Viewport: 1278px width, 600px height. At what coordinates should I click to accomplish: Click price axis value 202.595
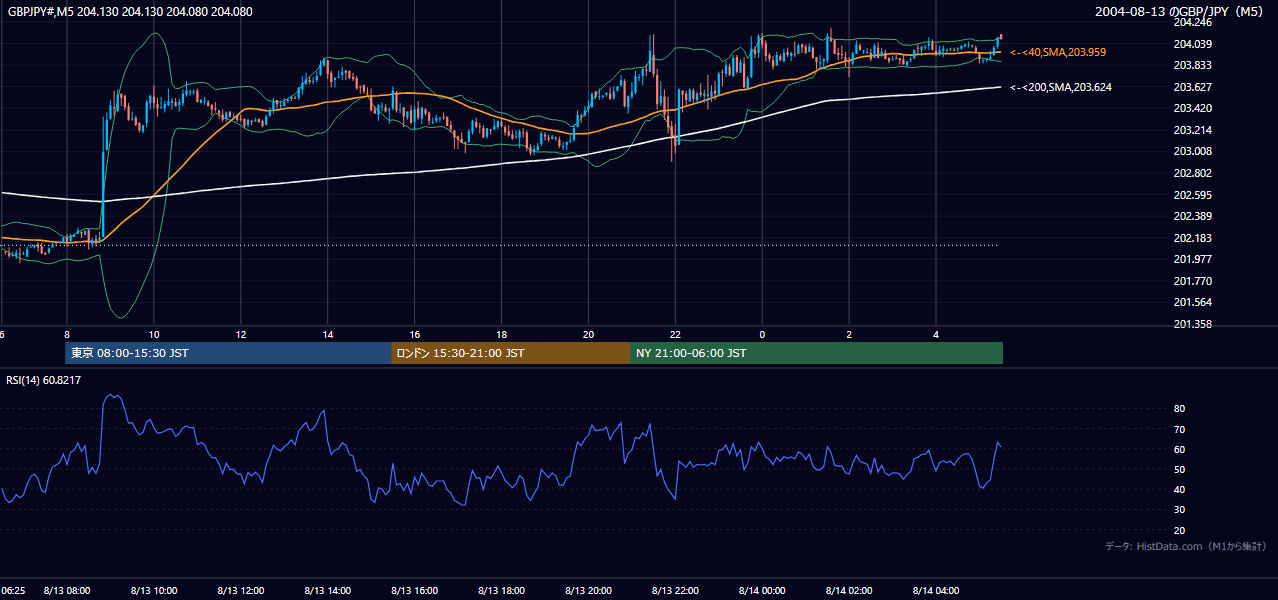click(1192, 195)
